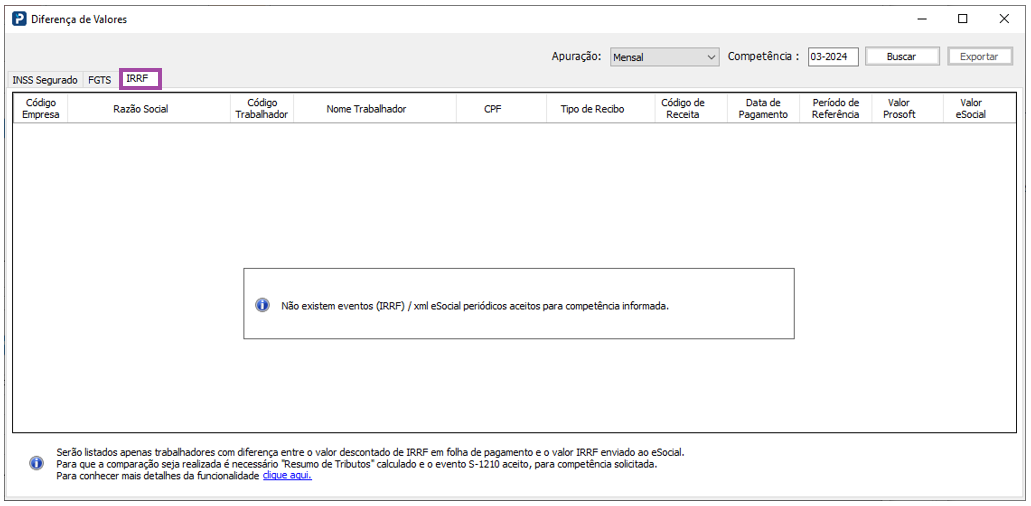Maximize the Diferença de Valores window
This screenshot has width=1031, height=506.
[963, 19]
